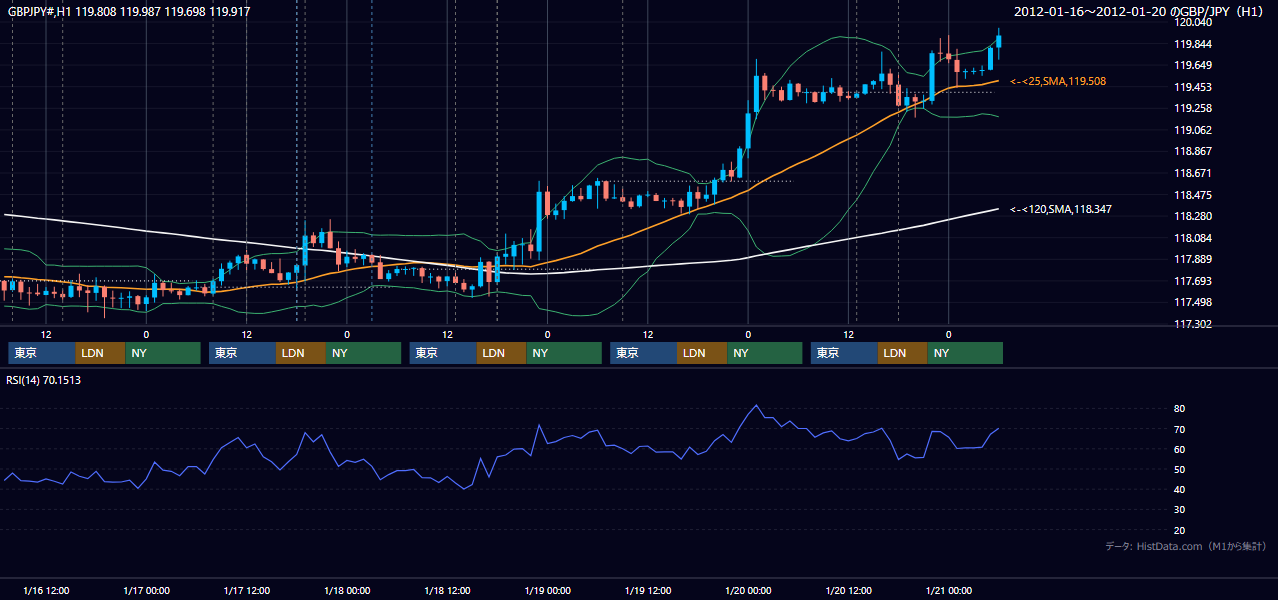Click price axis value 118.867
Screen dimensions: 1278x600
pyautogui.click(x=1193, y=152)
